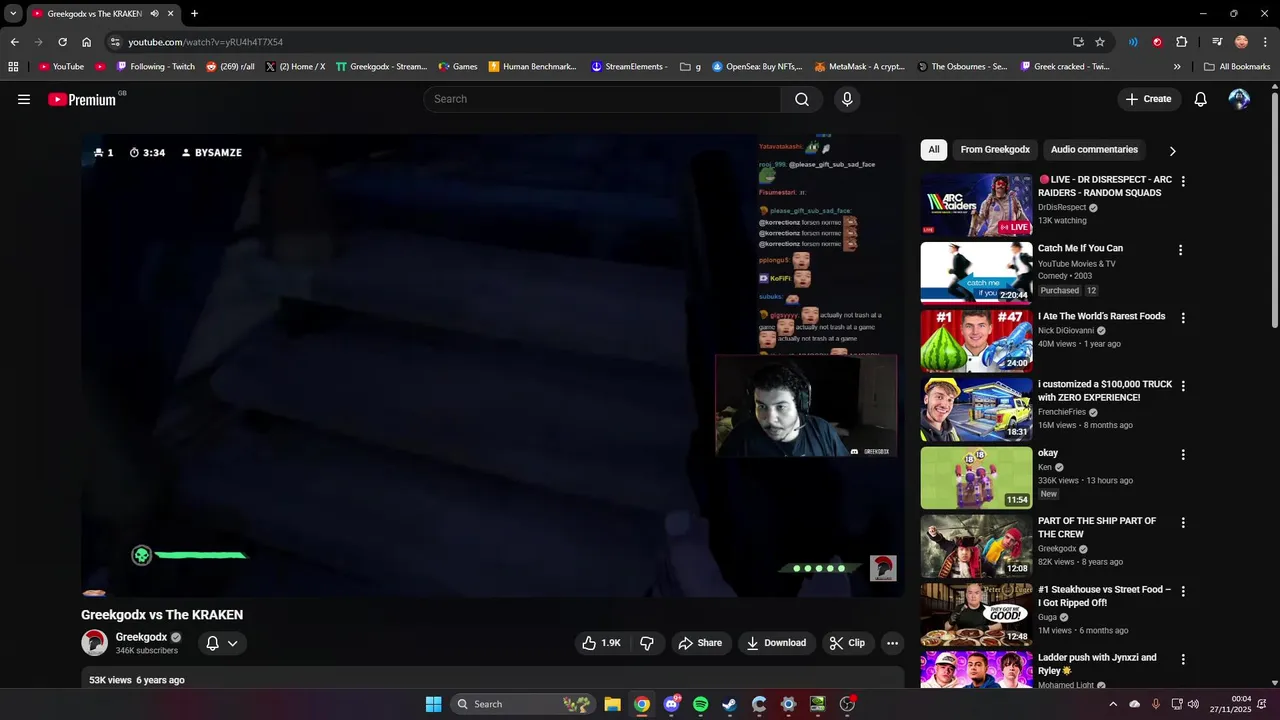Open Spotify from the taskbar
Viewport: 1280px width, 720px height.
coord(700,704)
